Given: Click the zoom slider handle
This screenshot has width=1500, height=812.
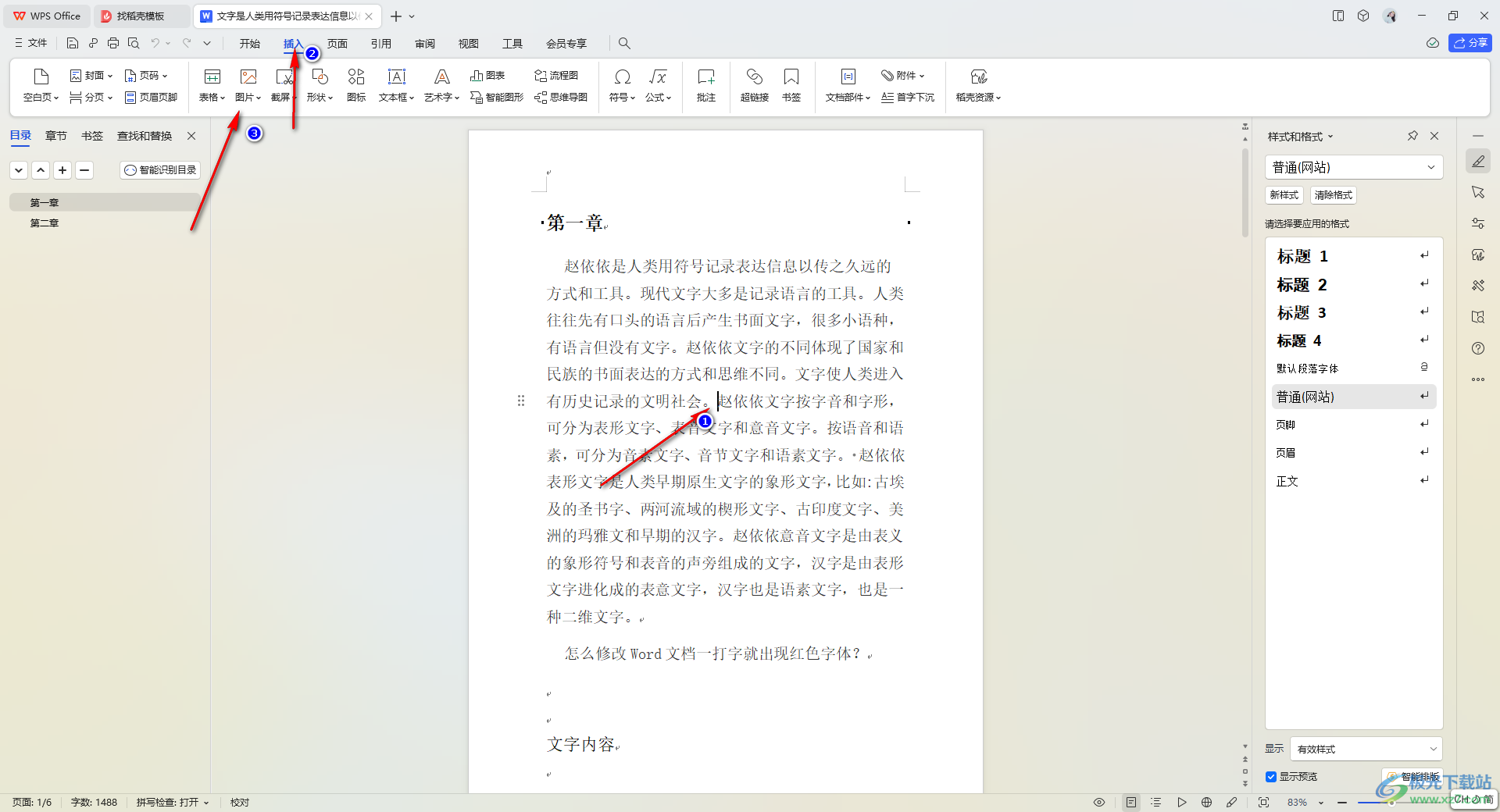Looking at the screenshot, I should click(1391, 802).
